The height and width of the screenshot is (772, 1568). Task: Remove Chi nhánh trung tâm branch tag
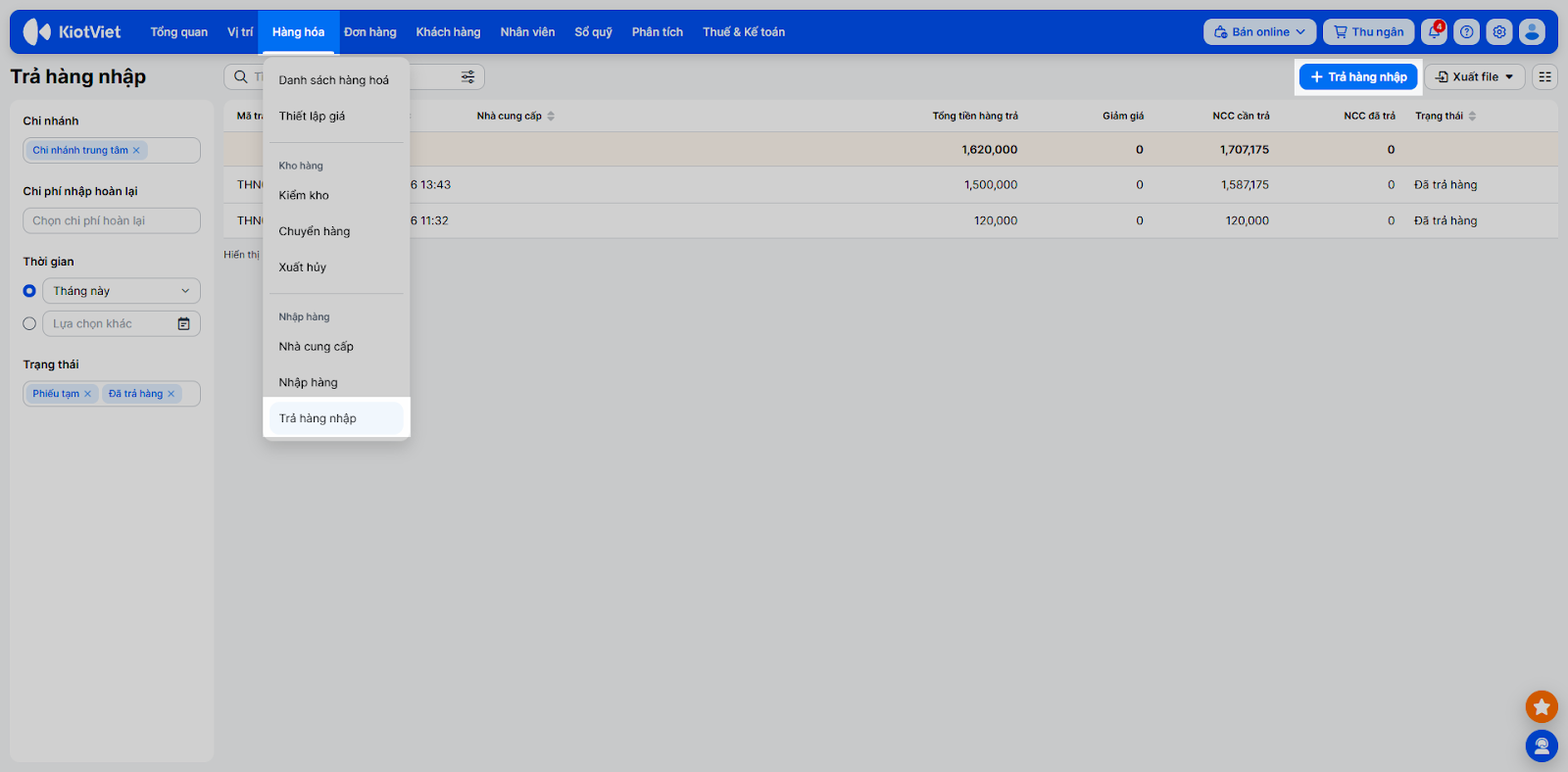[136, 150]
